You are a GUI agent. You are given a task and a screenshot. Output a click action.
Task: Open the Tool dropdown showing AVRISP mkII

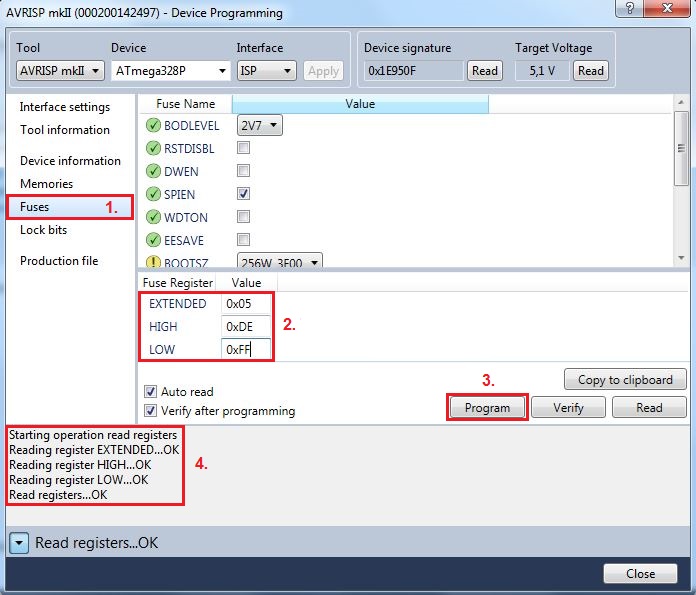[60, 70]
